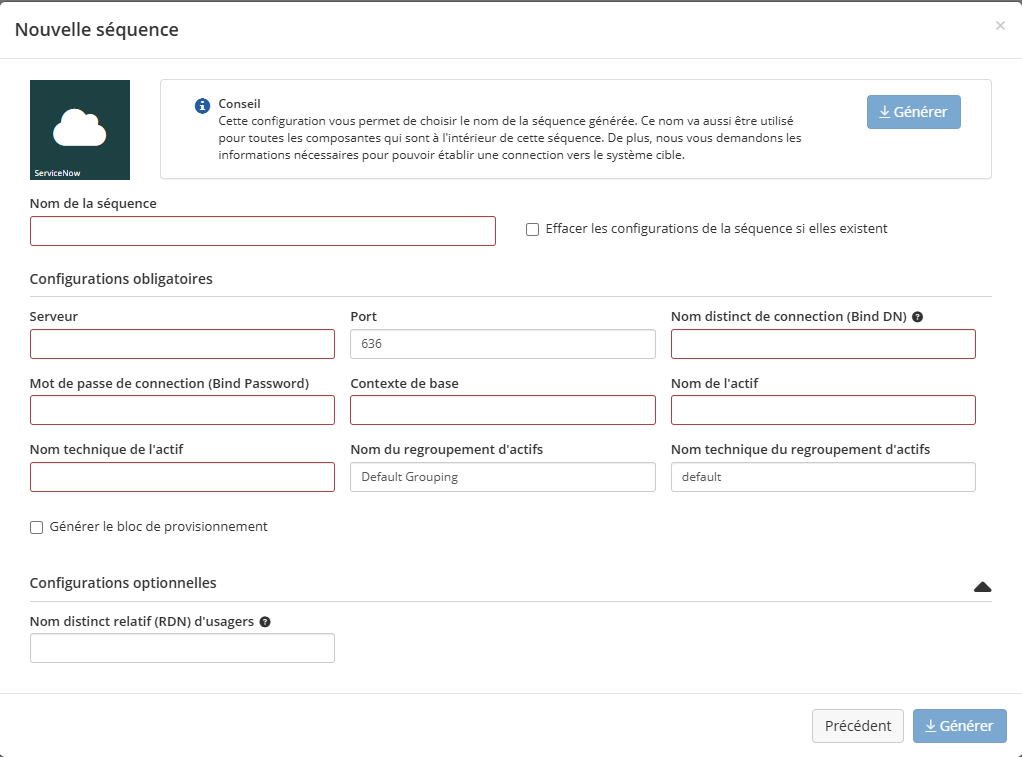Check Générer le bloc de provisionnement
The image size is (1022, 757).
click(x=36, y=526)
